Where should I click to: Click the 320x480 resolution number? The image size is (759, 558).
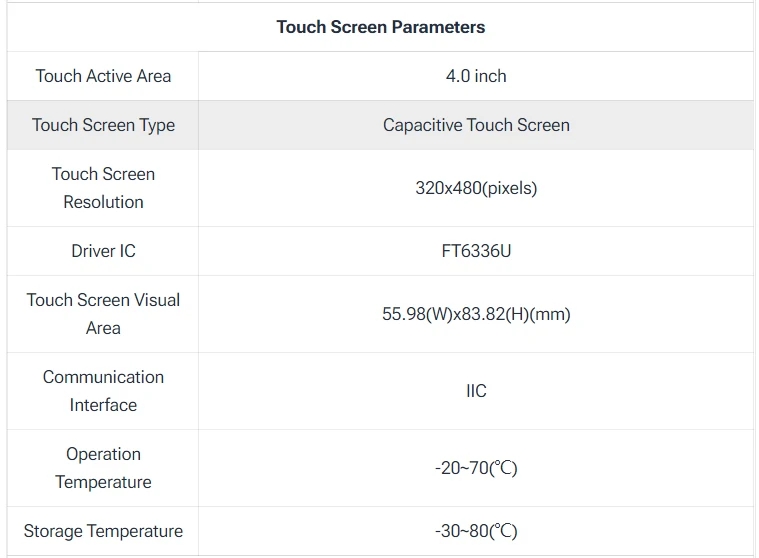(448, 188)
